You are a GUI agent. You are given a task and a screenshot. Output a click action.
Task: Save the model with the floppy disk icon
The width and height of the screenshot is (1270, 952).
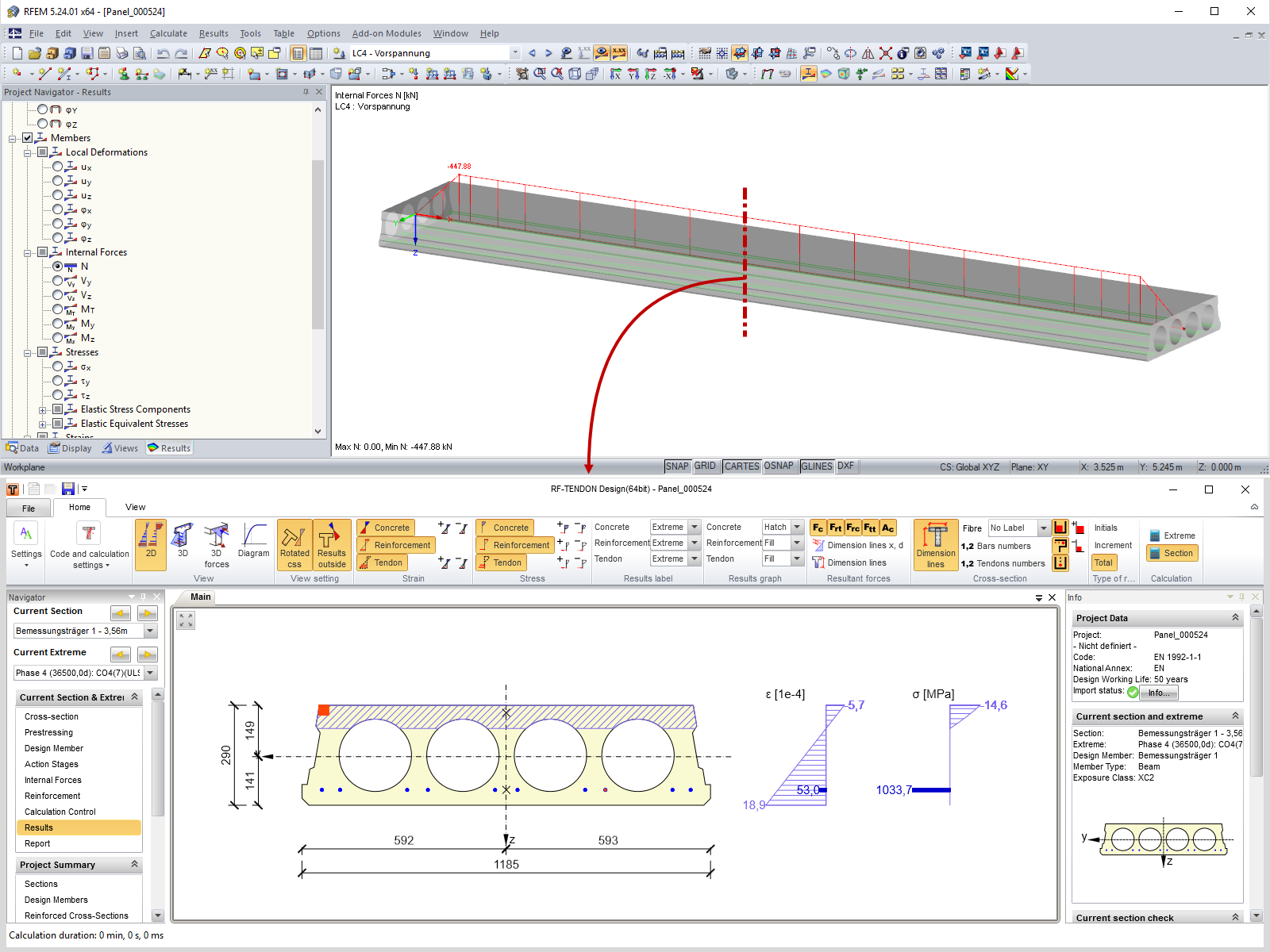(x=87, y=53)
